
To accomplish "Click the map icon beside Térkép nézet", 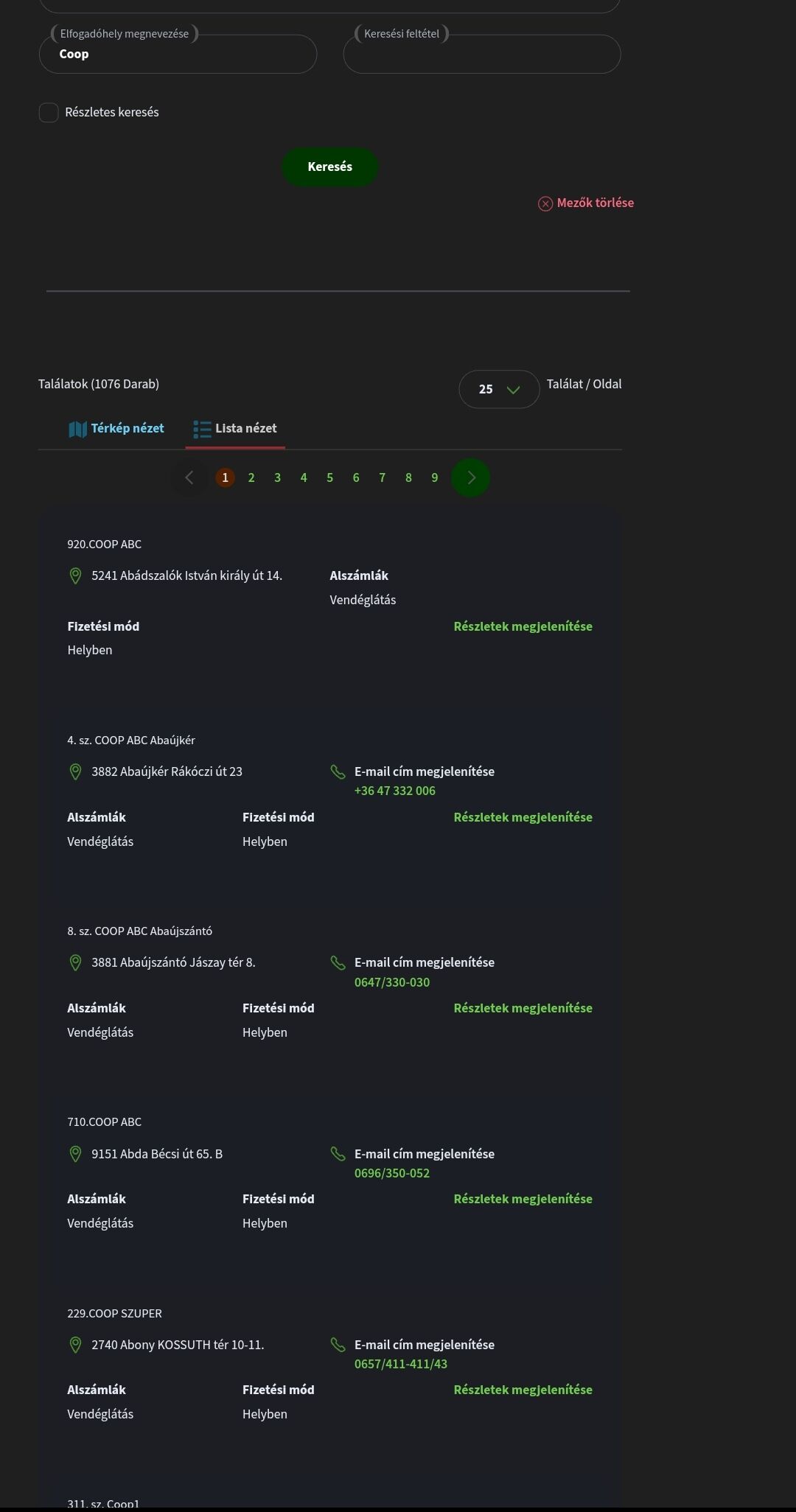I will tap(77, 429).
